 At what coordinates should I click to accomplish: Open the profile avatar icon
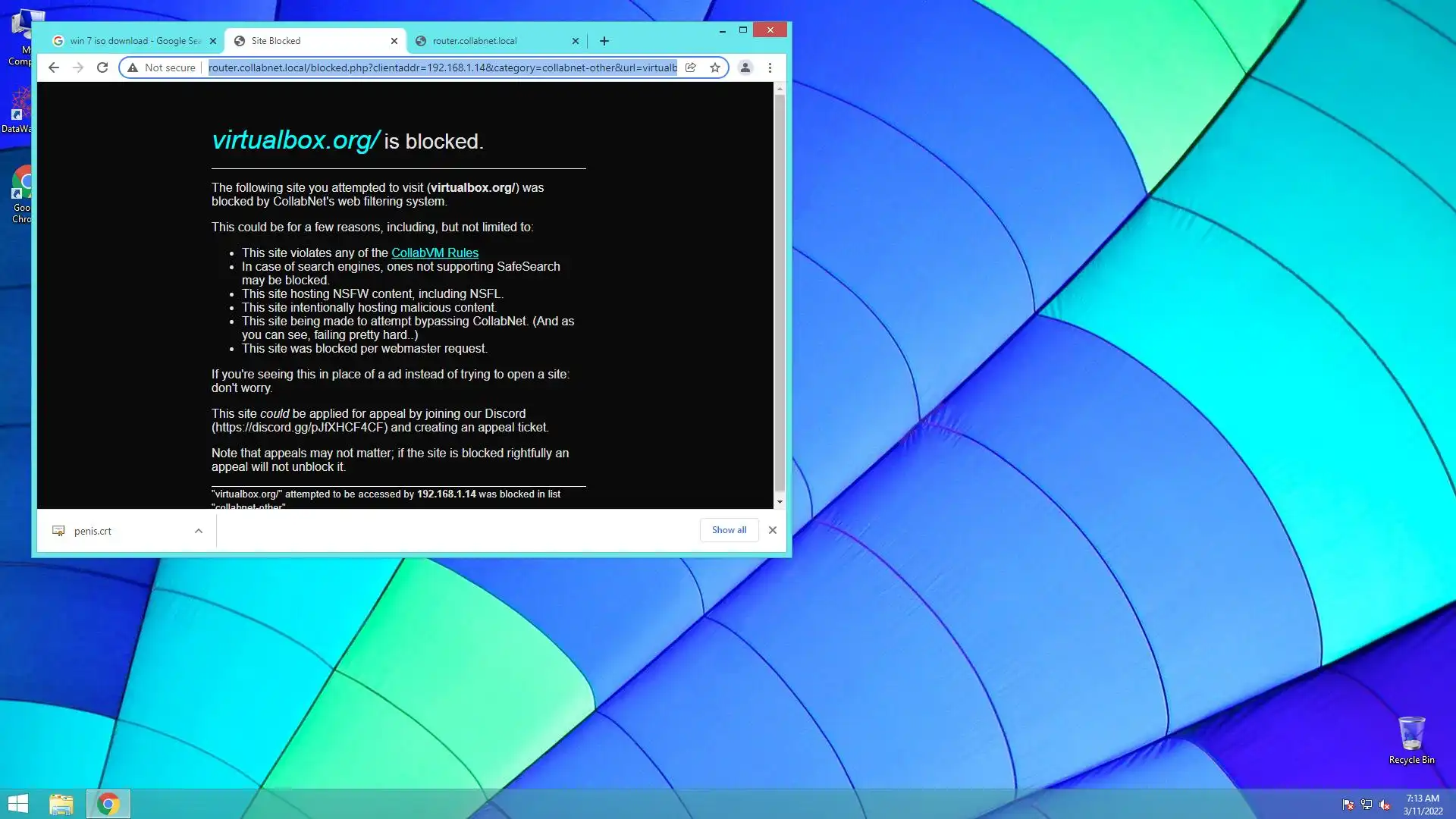coord(745,67)
